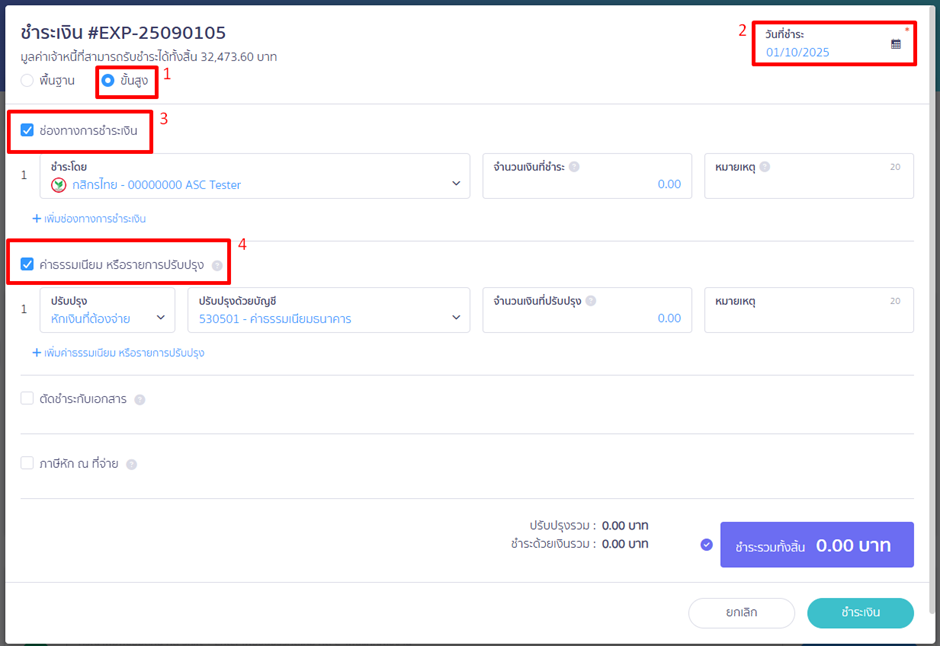Click the purple check icon near total
The image size is (940, 646).
point(707,545)
